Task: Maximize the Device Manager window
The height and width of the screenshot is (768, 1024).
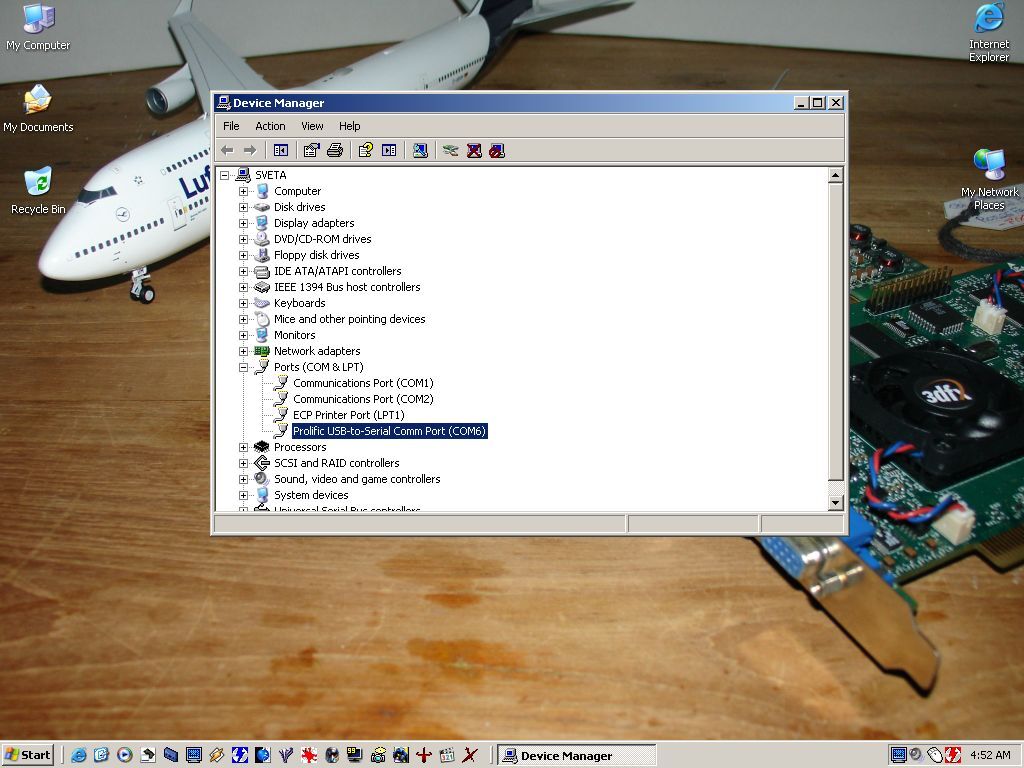Action: tap(817, 103)
